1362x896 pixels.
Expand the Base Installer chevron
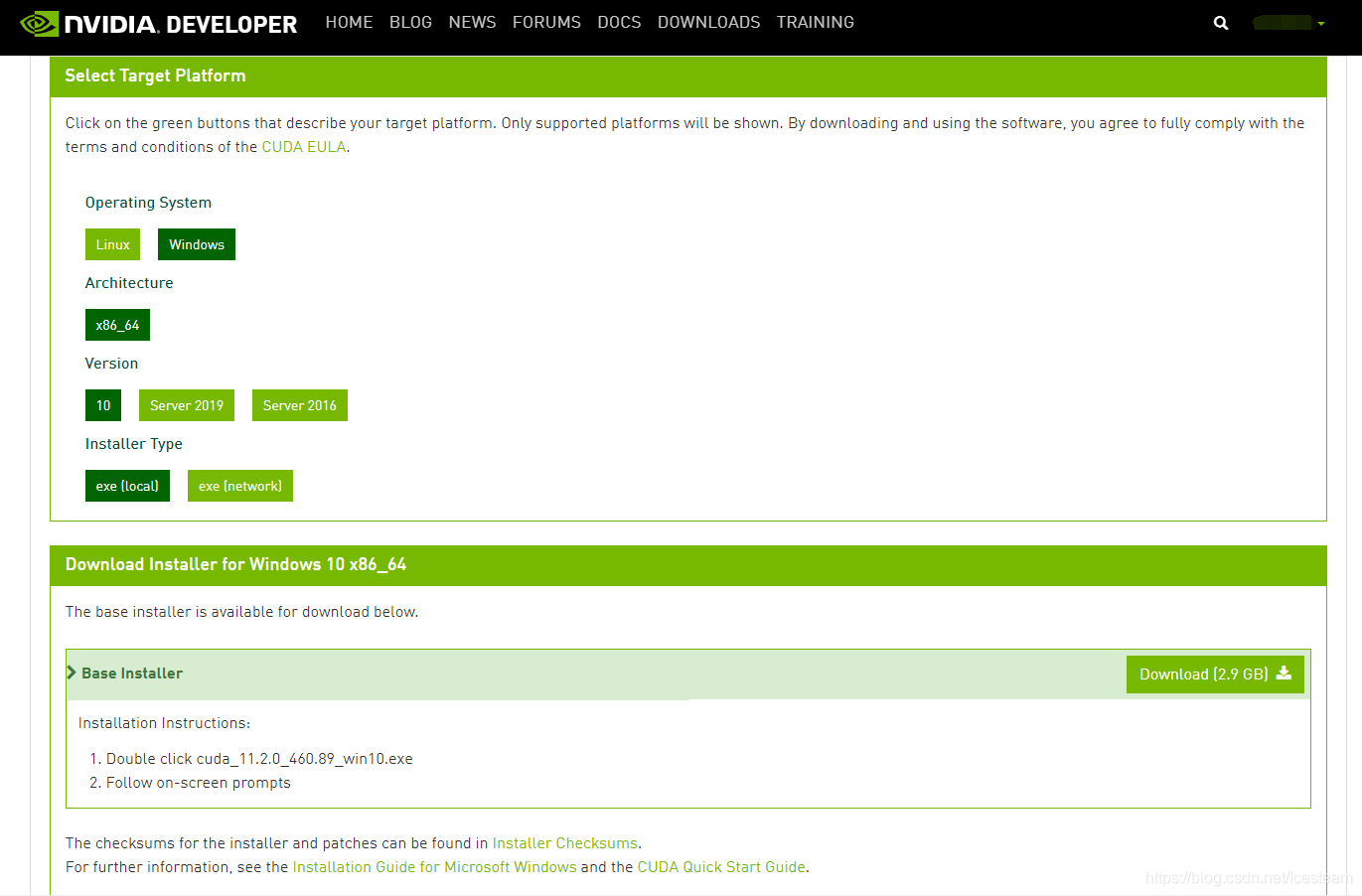coord(72,672)
